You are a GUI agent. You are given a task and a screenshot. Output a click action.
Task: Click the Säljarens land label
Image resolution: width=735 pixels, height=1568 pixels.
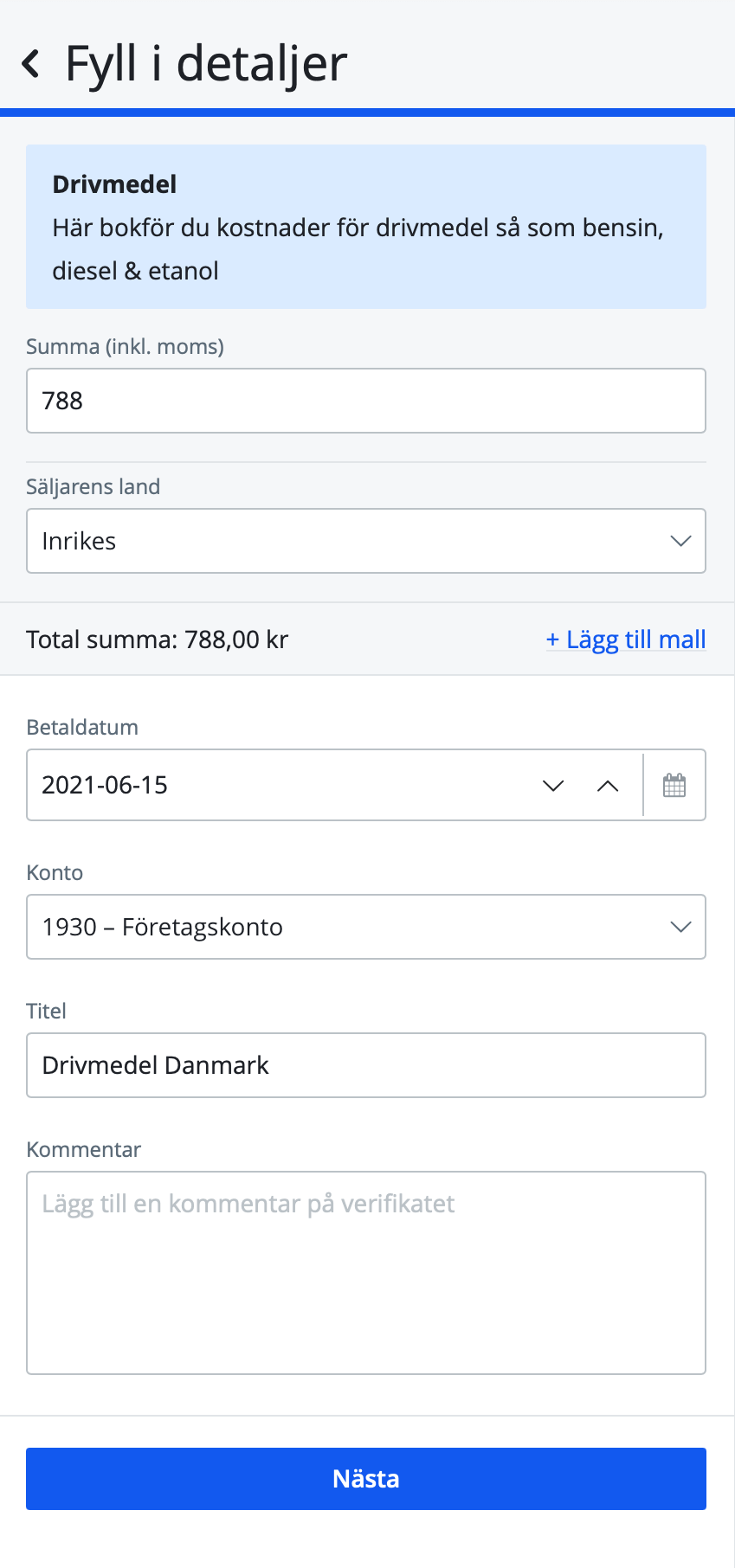pyautogui.click(x=93, y=486)
